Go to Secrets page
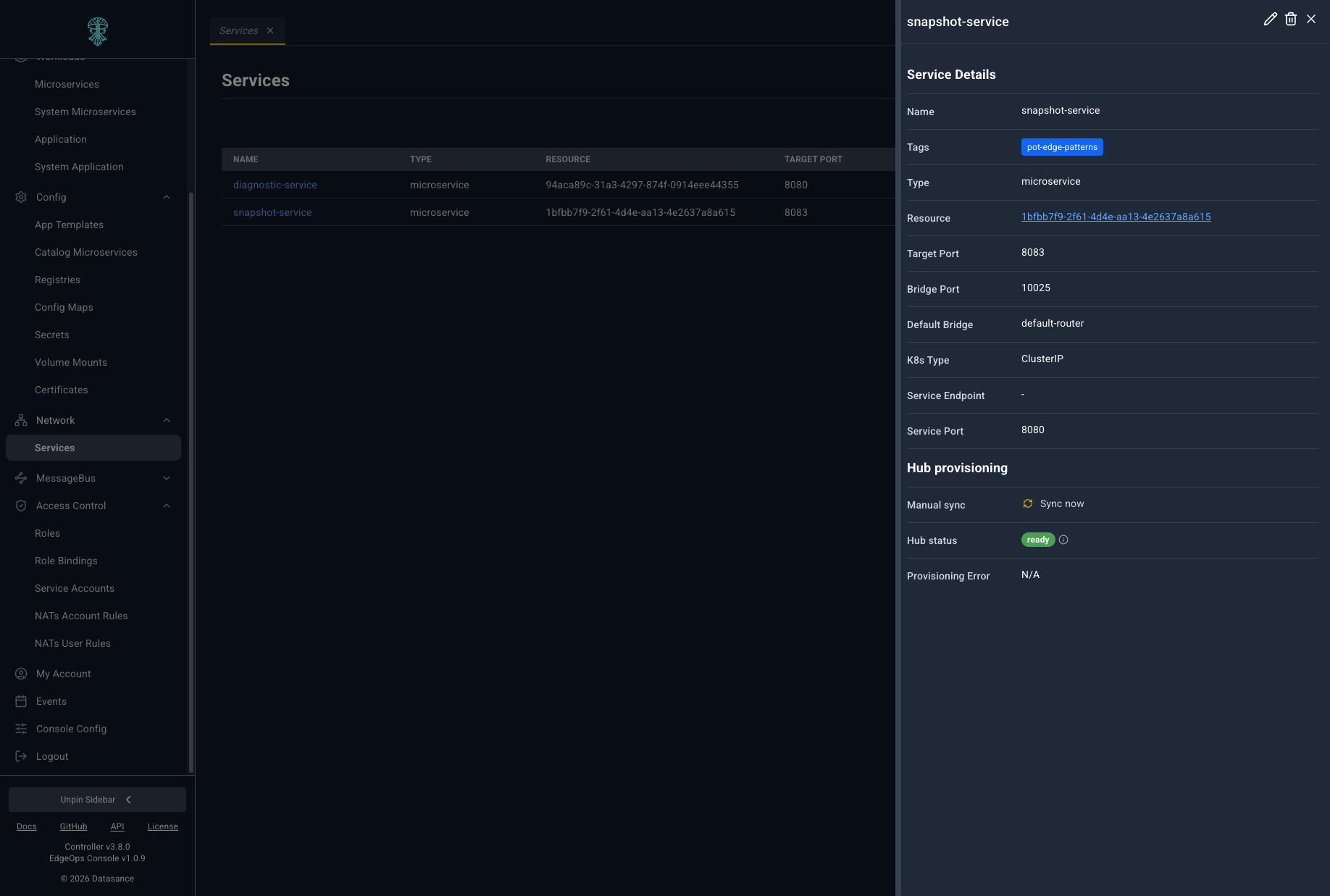Screen dimensions: 1330x896 [x=52, y=335]
